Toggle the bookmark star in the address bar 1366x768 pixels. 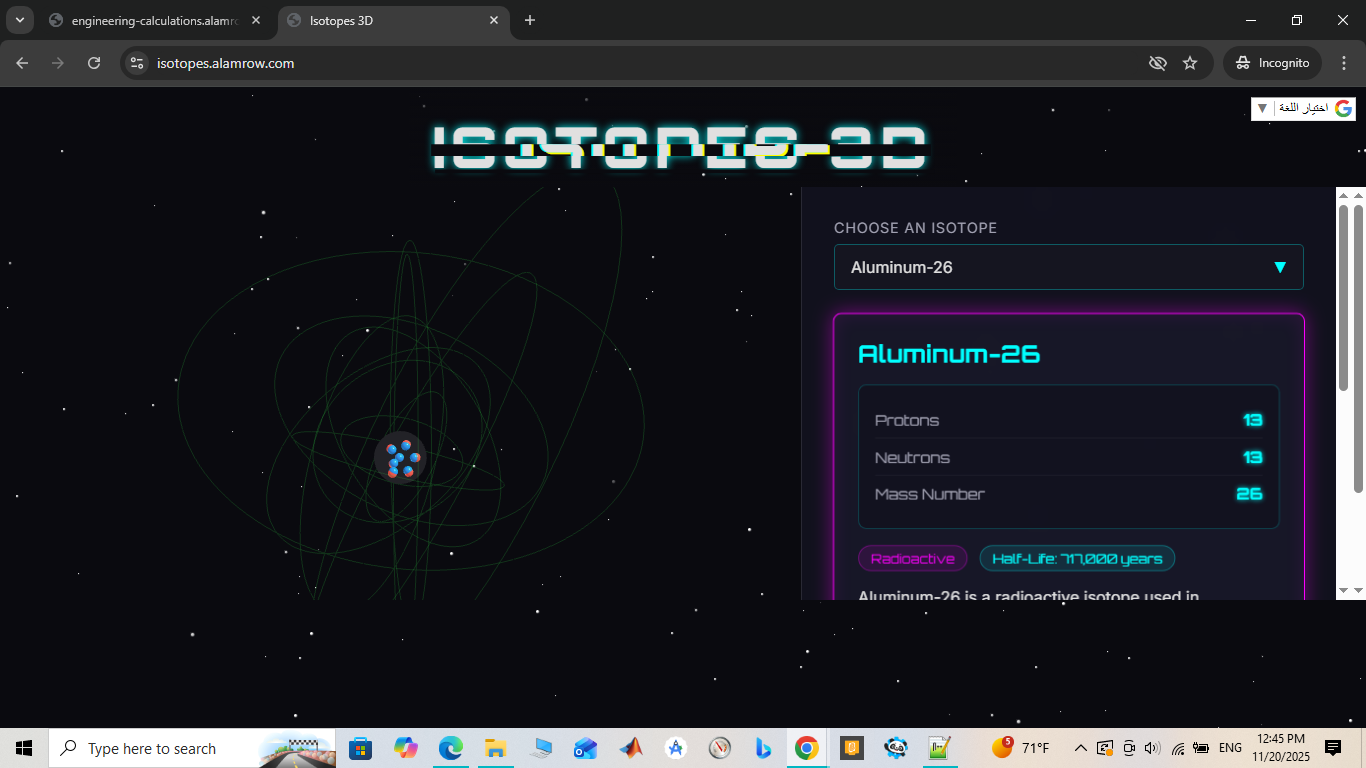pyautogui.click(x=1190, y=62)
